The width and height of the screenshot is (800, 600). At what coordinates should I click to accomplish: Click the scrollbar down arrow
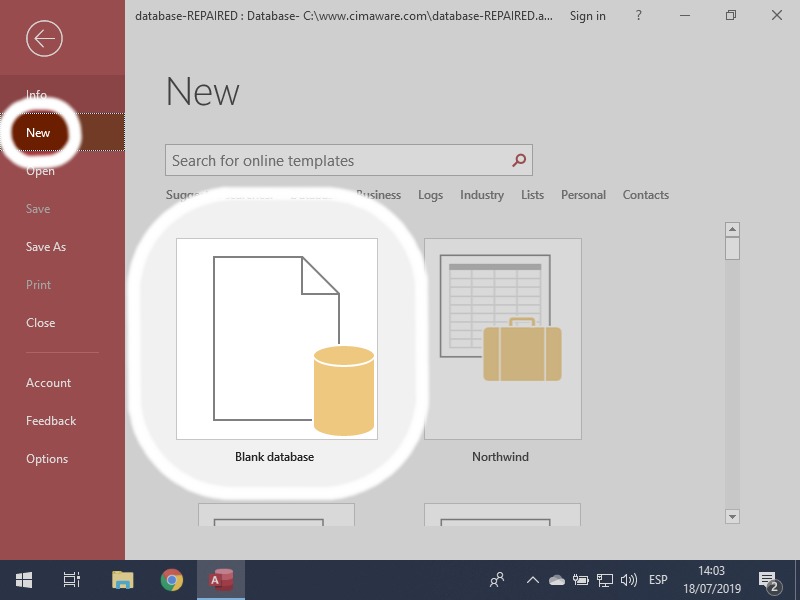pos(732,516)
